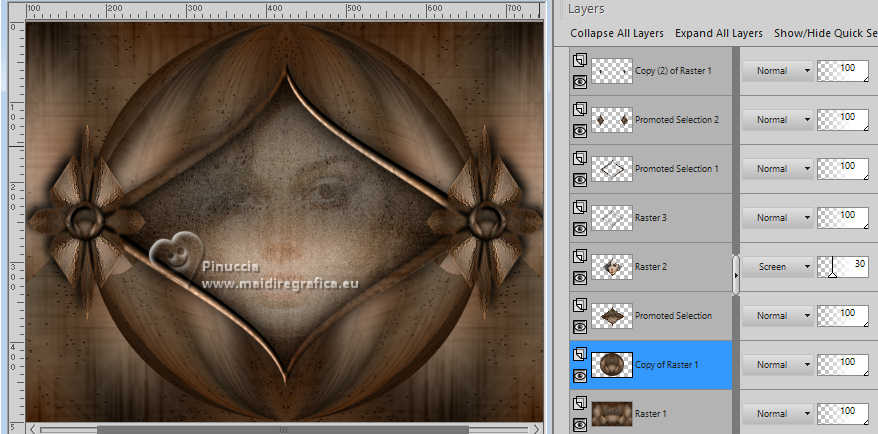Click layer type icon of Copy of Raster 1
Viewport: 878px width, 434px height.
click(579, 355)
